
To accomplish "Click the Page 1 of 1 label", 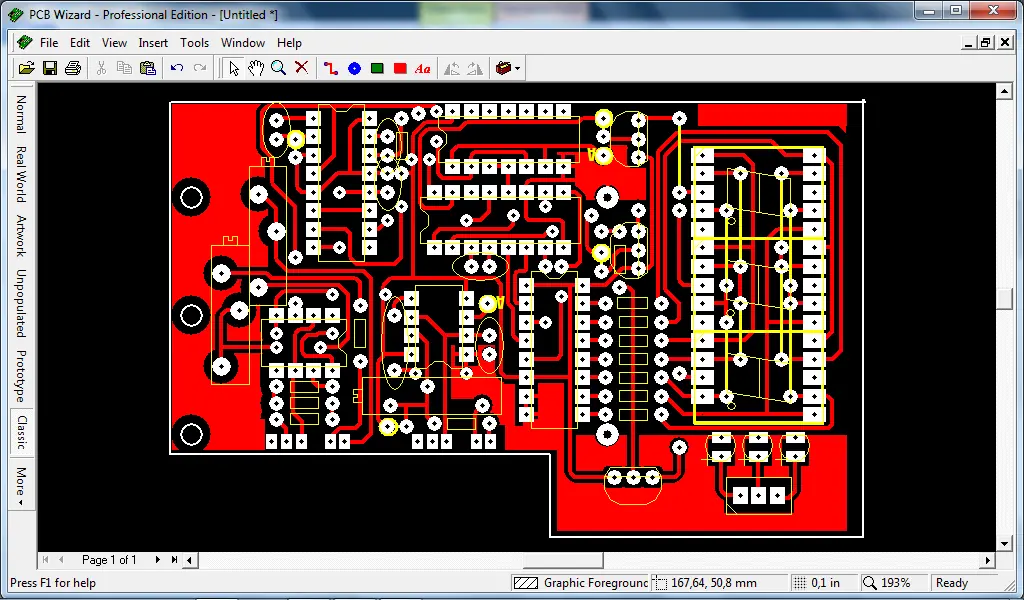I will click(x=109, y=560).
